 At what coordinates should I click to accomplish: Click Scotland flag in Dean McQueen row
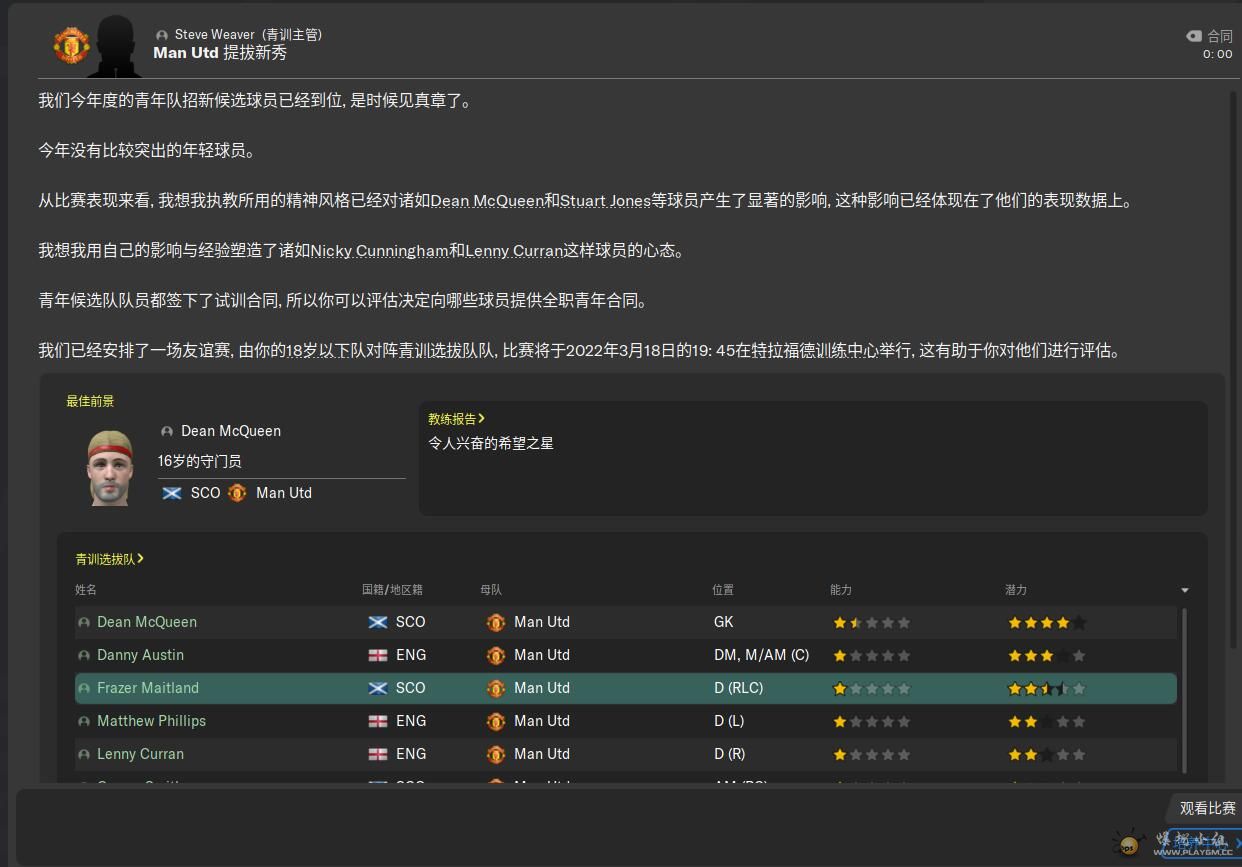pos(378,622)
